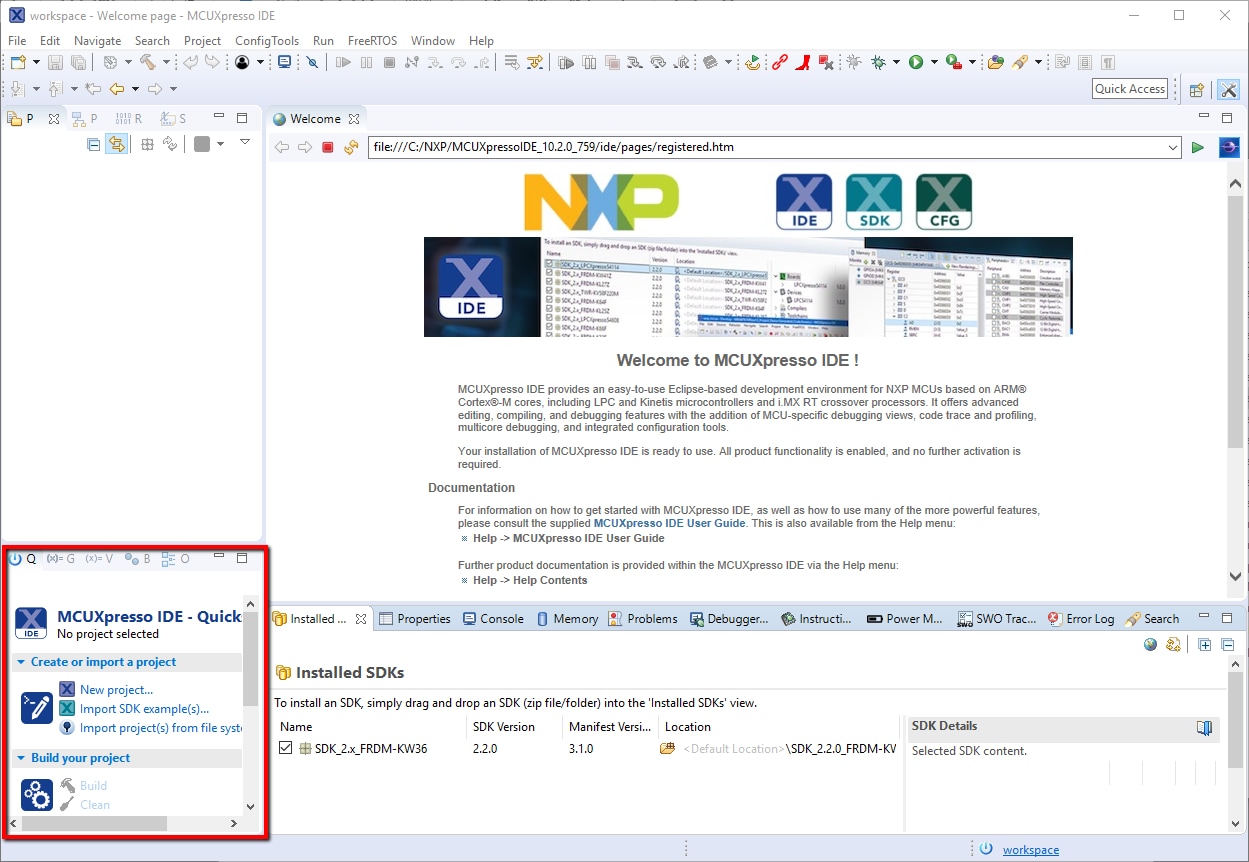The height and width of the screenshot is (862, 1249).
Task: Collapse the 'Build your project' section
Action: [x=22, y=758]
